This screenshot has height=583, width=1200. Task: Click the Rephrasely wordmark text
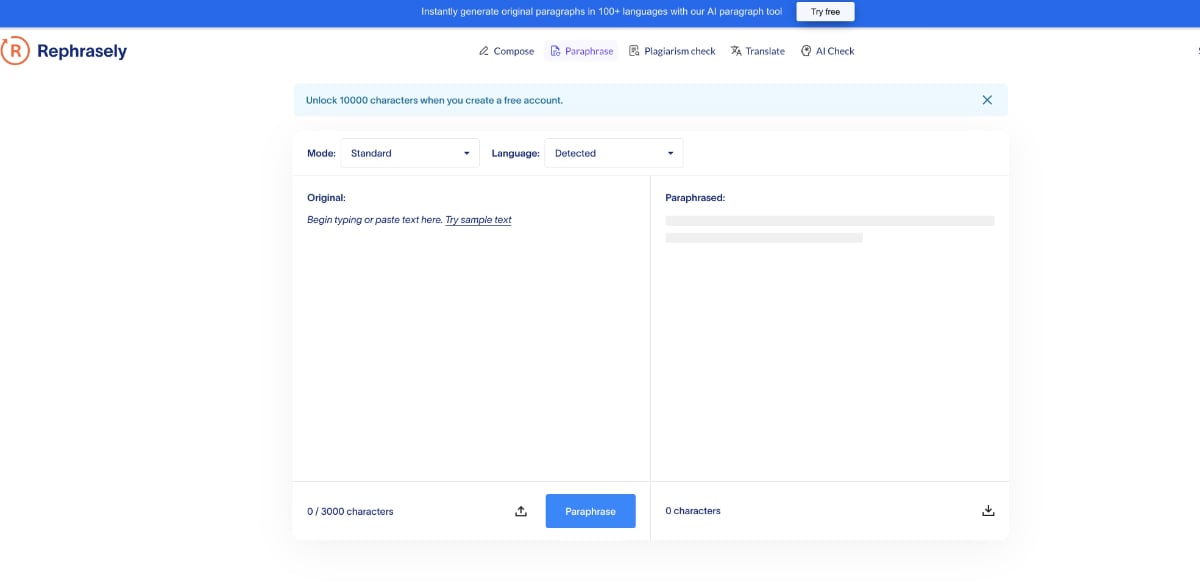(82, 51)
